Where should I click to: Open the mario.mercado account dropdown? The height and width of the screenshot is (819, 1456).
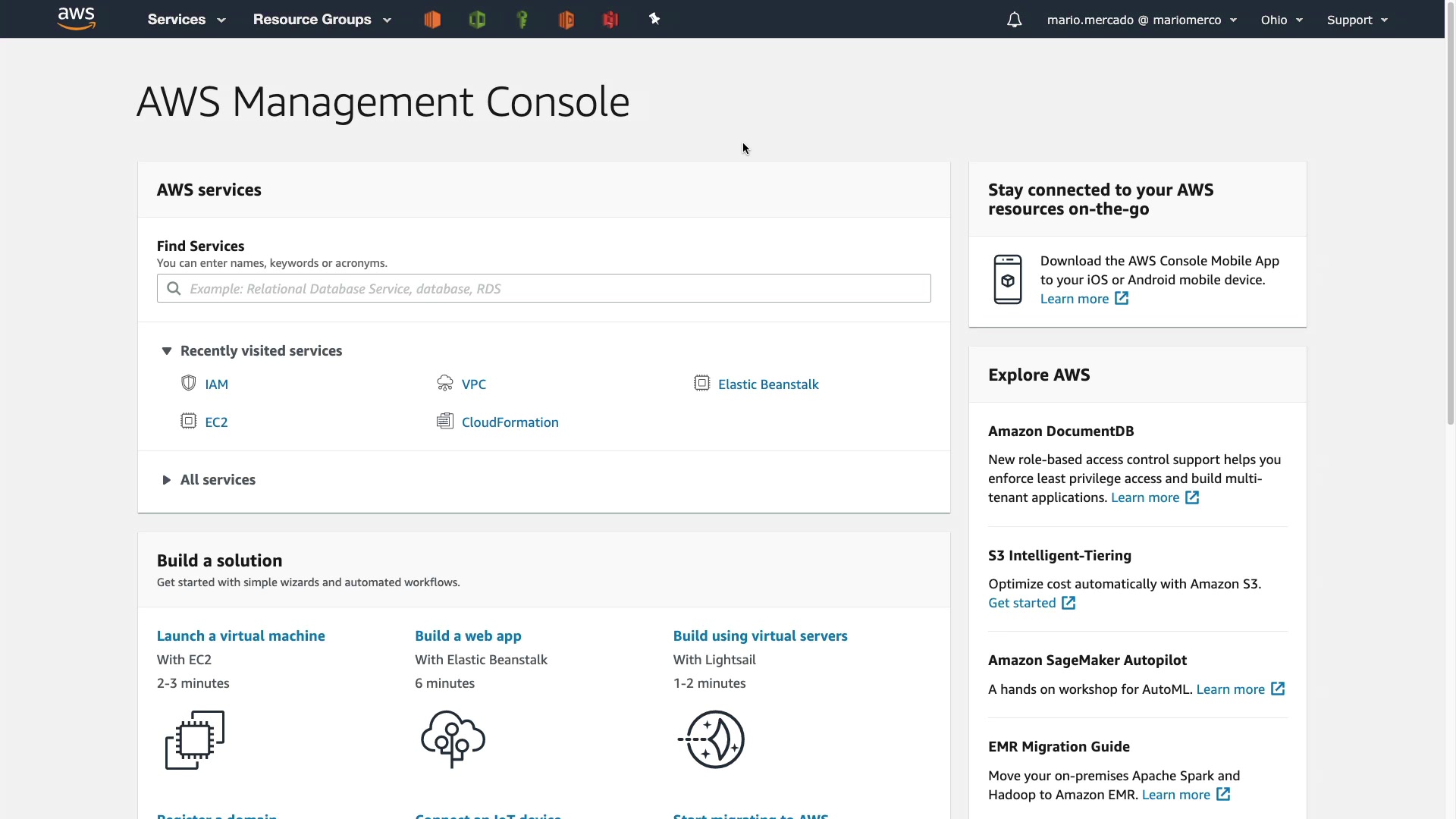click(x=1141, y=20)
